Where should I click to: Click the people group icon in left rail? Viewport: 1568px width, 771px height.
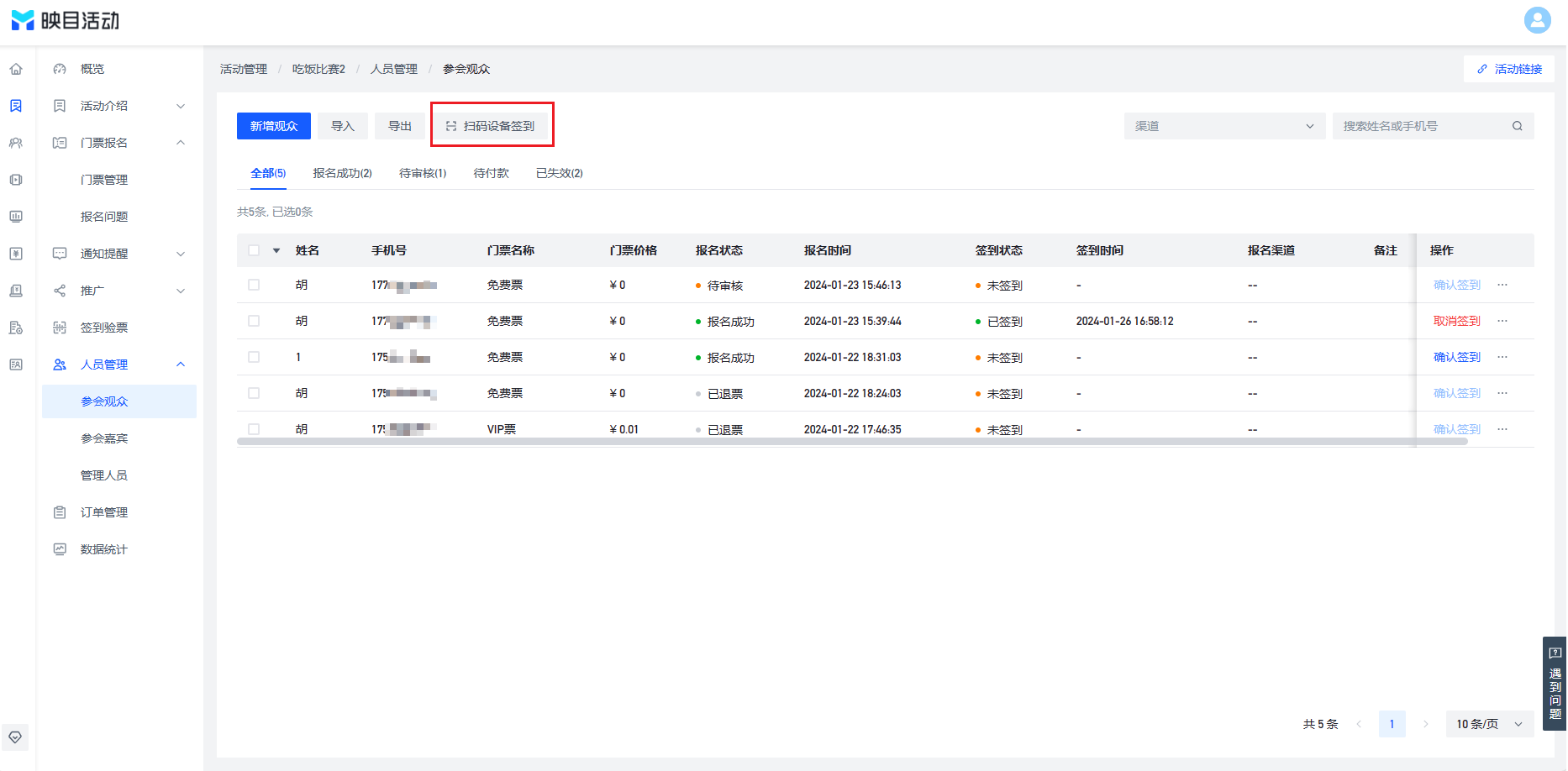pos(16,143)
